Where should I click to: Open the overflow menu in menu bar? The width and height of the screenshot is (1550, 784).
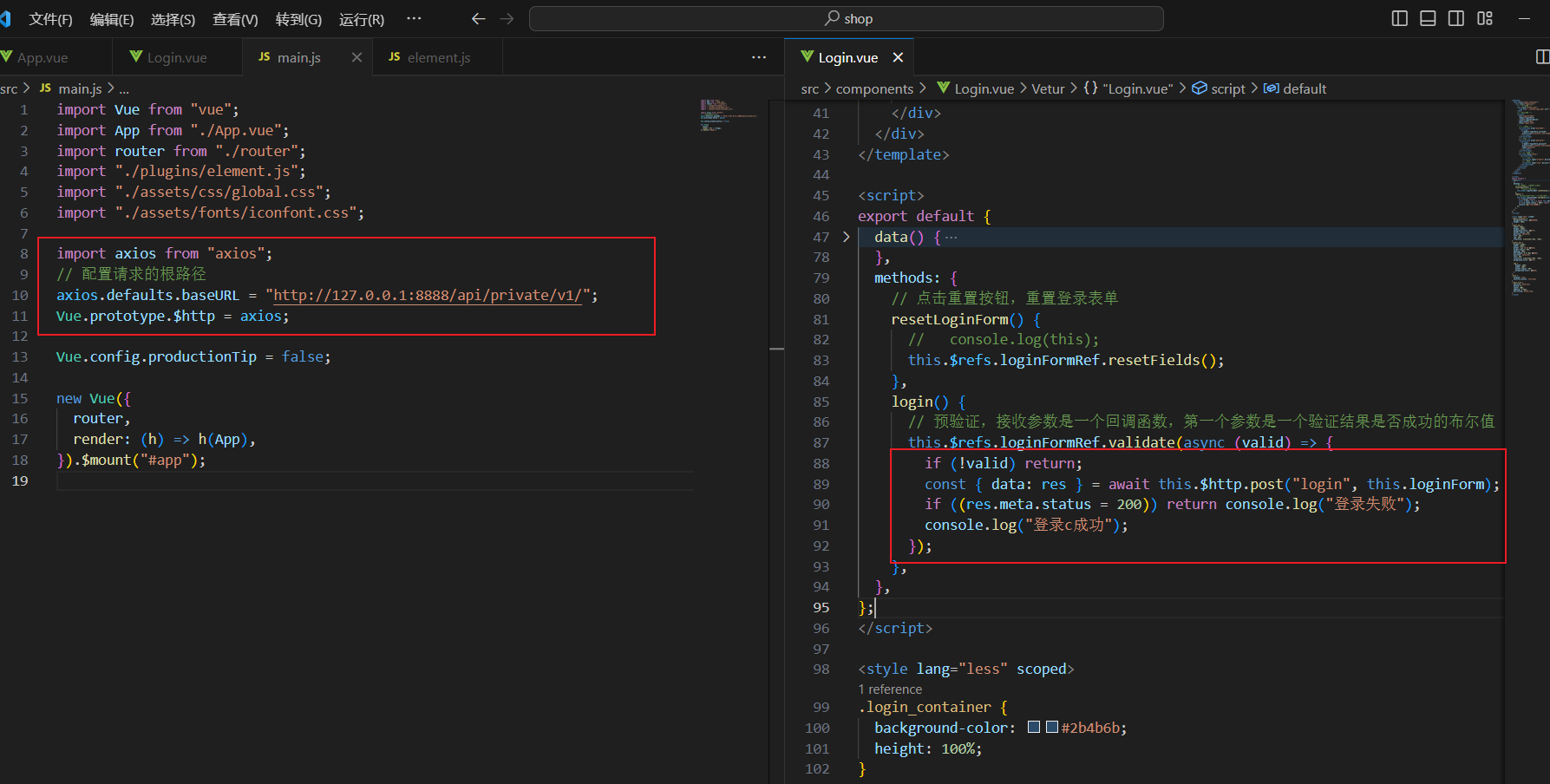[x=414, y=18]
